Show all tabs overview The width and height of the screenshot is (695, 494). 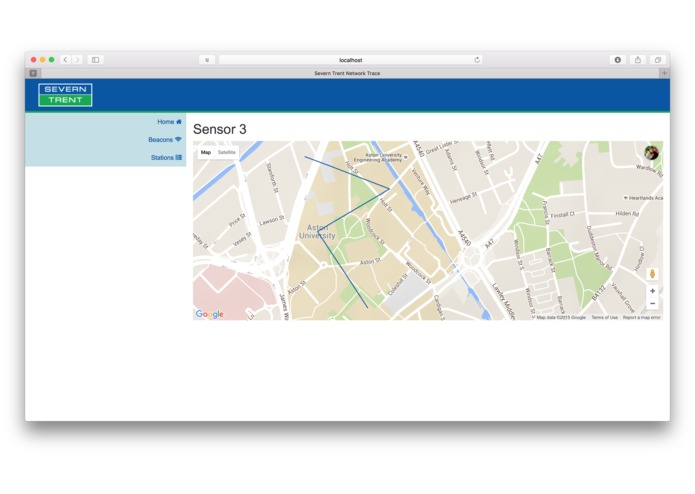658,60
